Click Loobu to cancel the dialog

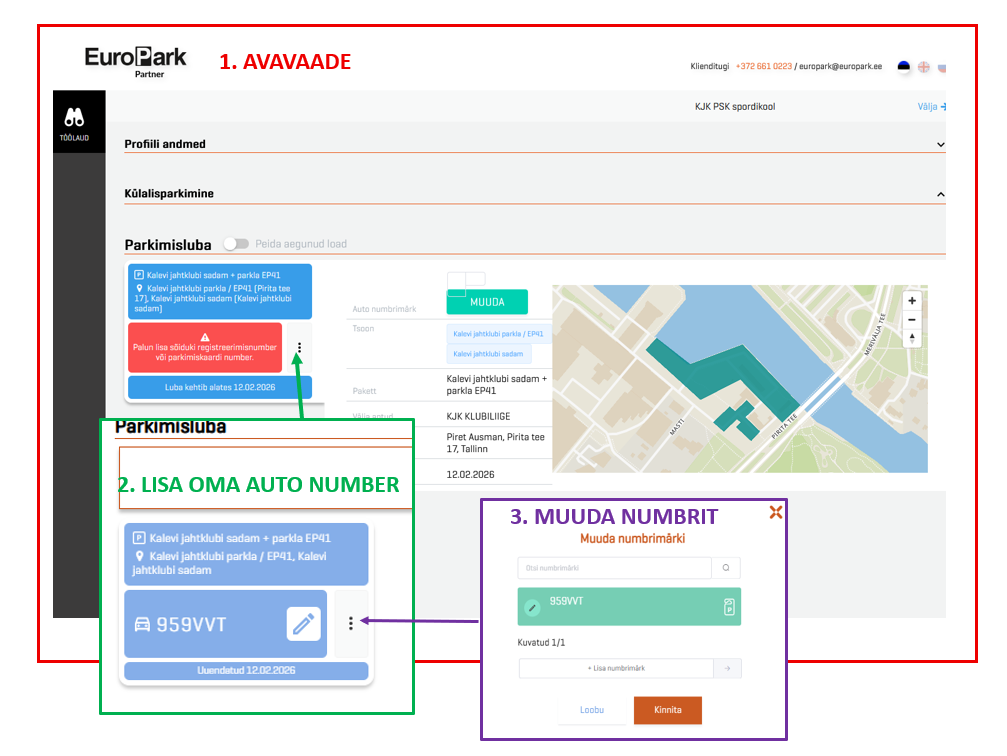coord(592,710)
